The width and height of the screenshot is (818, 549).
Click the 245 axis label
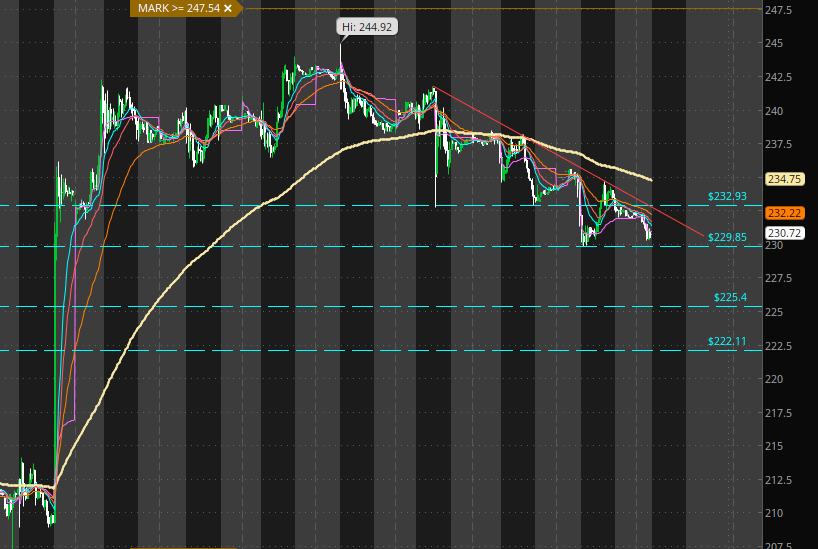click(x=774, y=43)
